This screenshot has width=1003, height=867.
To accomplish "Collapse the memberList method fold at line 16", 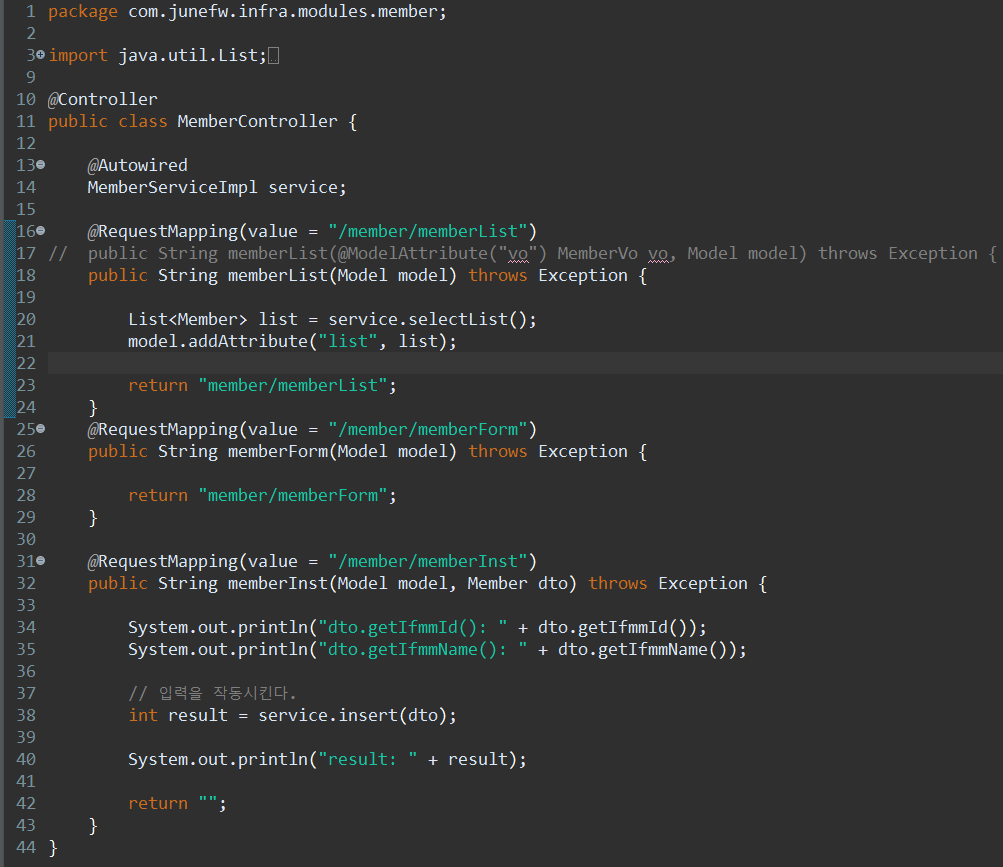I will click(x=40, y=231).
